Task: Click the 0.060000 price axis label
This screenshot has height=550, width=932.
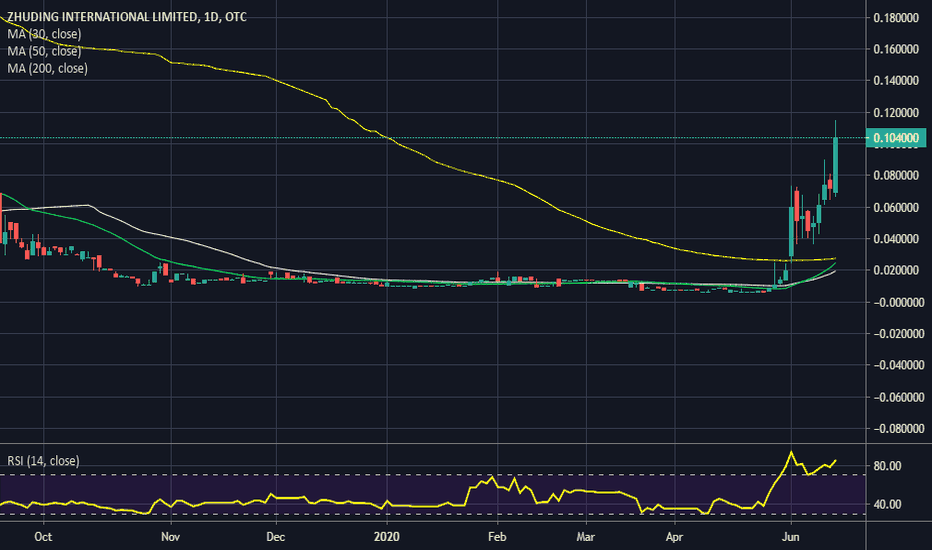Action: [x=896, y=207]
